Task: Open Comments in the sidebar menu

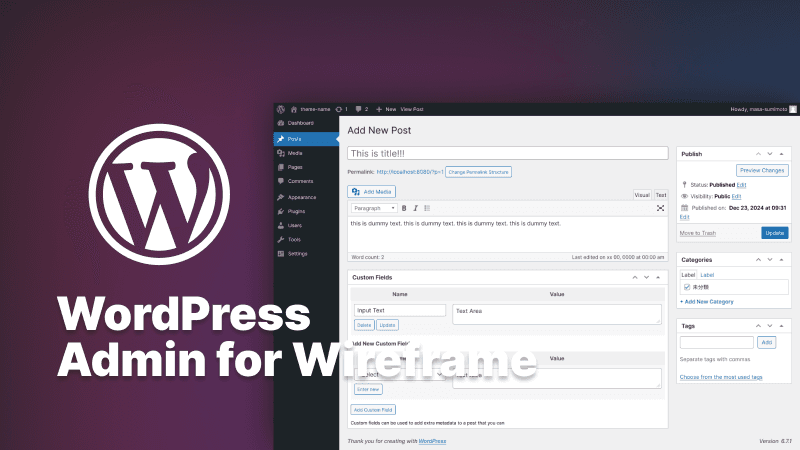Action: (306, 181)
